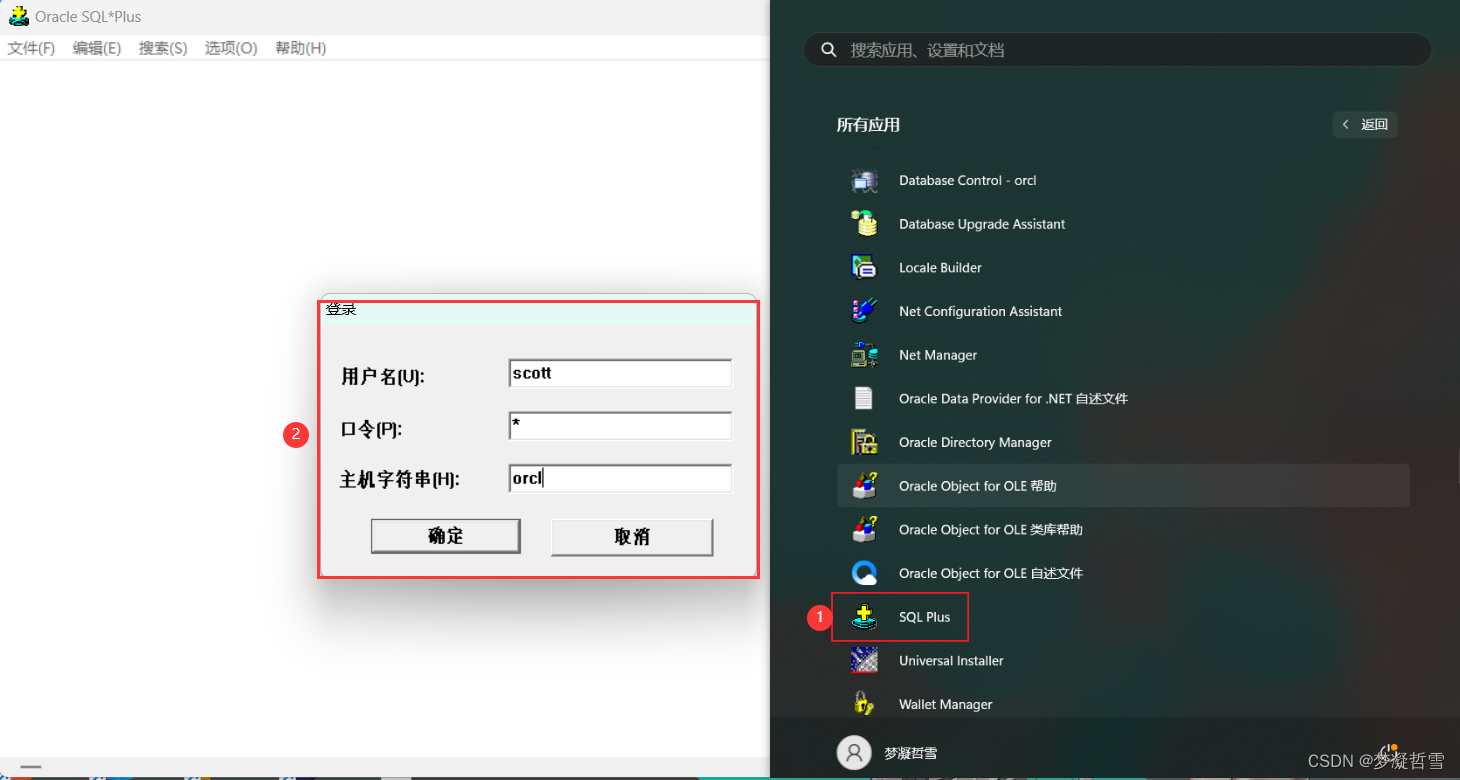Open Oracle Directory Manager
This screenshot has height=780, width=1460.
click(x=975, y=442)
